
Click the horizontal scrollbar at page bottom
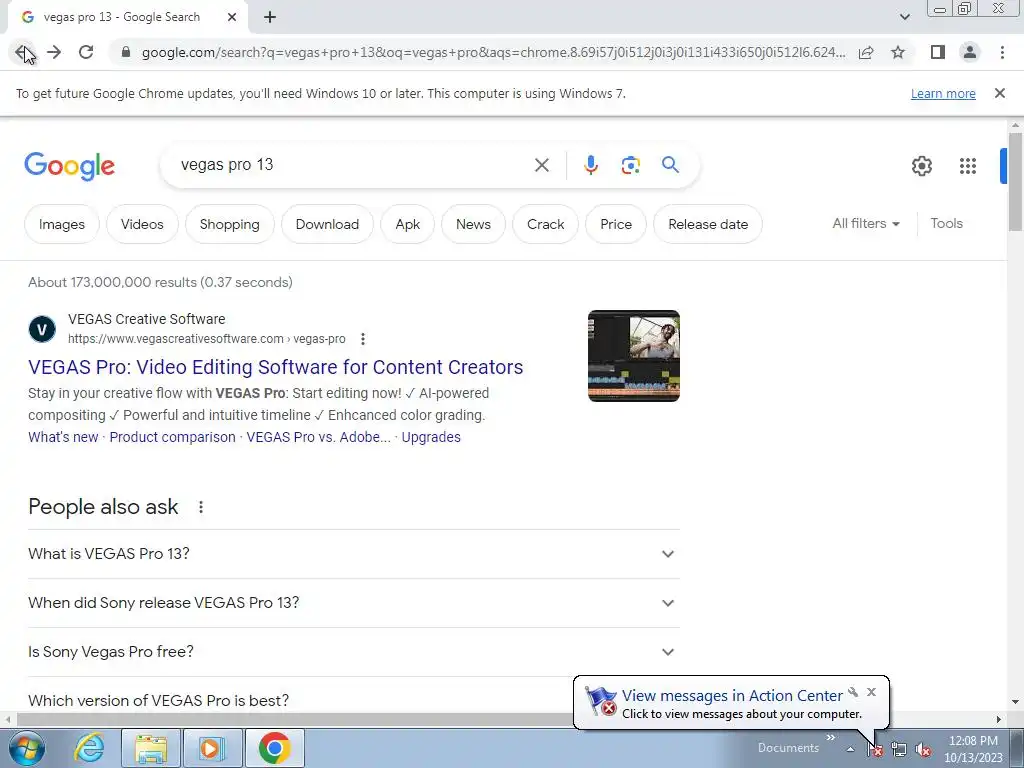(x=294, y=719)
